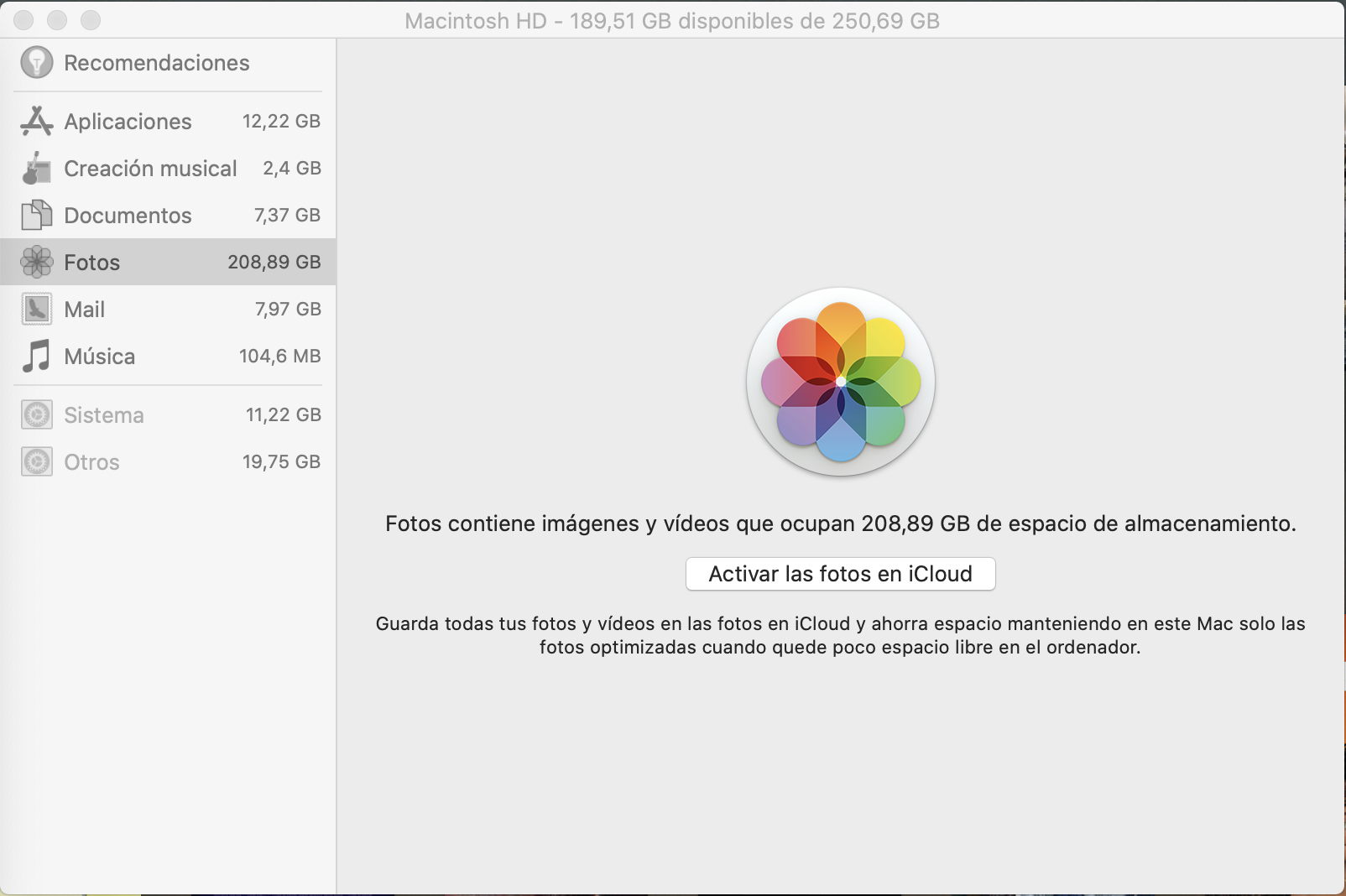The width and height of the screenshot is (1346, 896).
Task: Click the 7,97 GB Mail size
Action: pyautogui.click(x=288, y=309)
